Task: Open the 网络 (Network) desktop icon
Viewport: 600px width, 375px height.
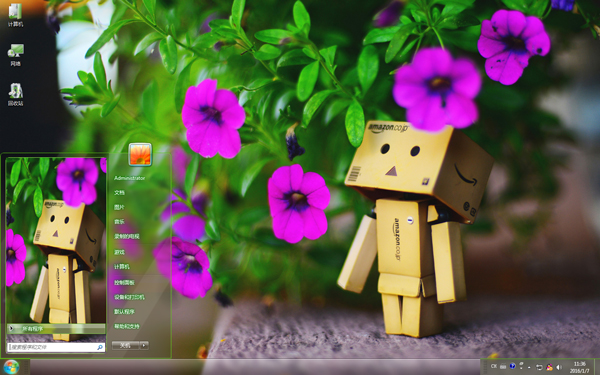Action: [15, 54]
